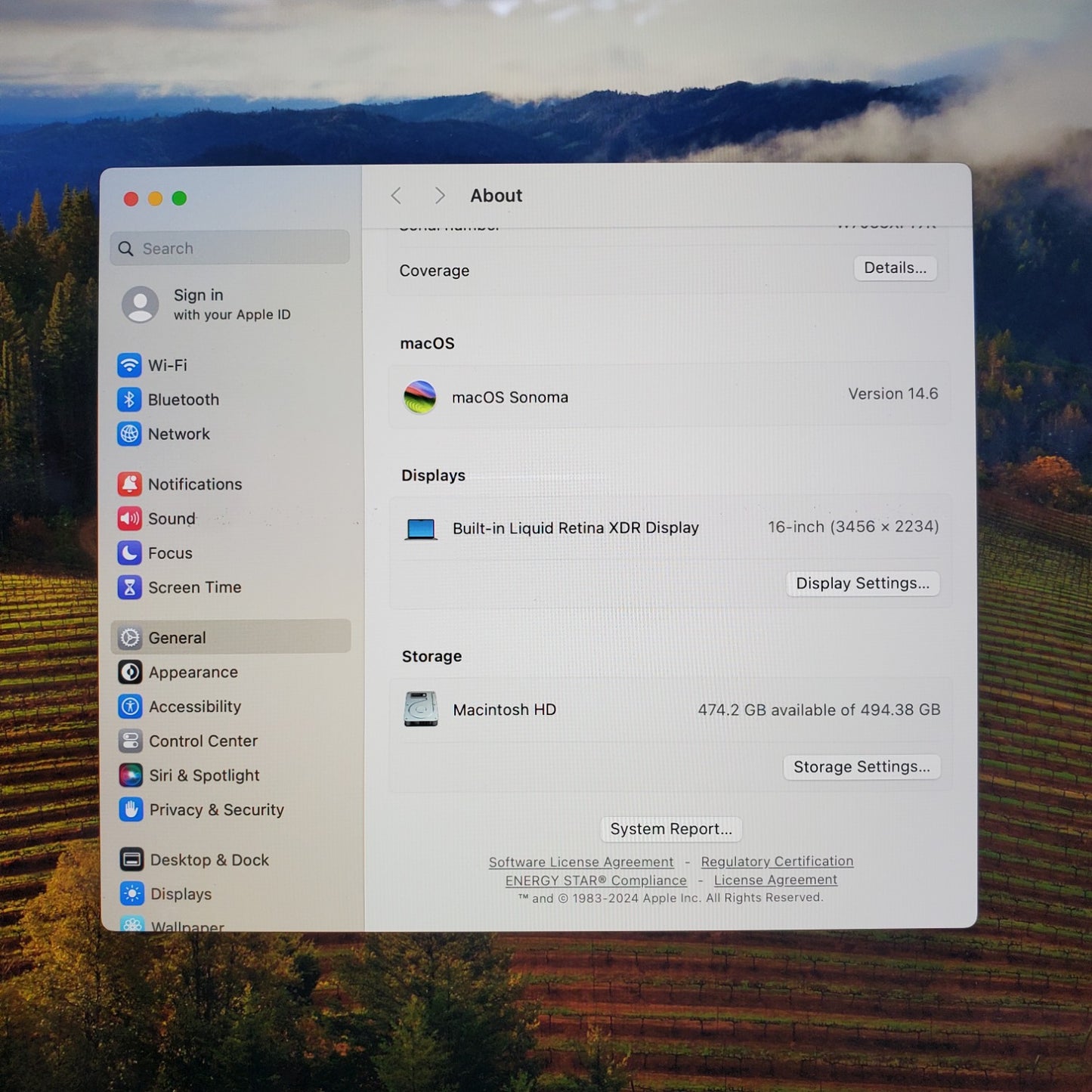Image resolution: width=1092 pixels, height=1092 pixels.
Task: Open Focus moon icon
Action: point(129,553)
